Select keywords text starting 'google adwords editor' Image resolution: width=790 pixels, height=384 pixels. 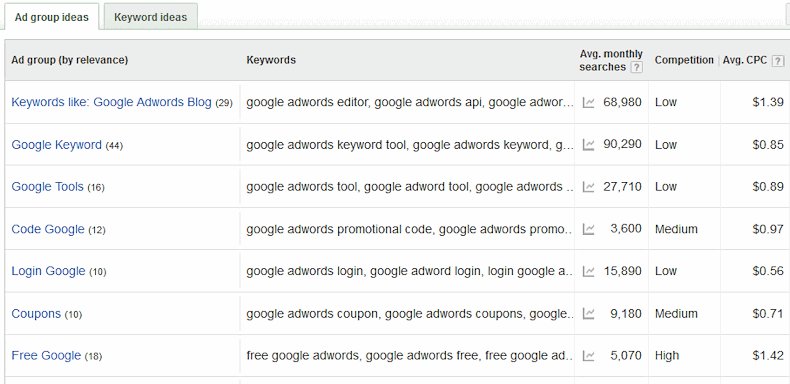(410, 102)
